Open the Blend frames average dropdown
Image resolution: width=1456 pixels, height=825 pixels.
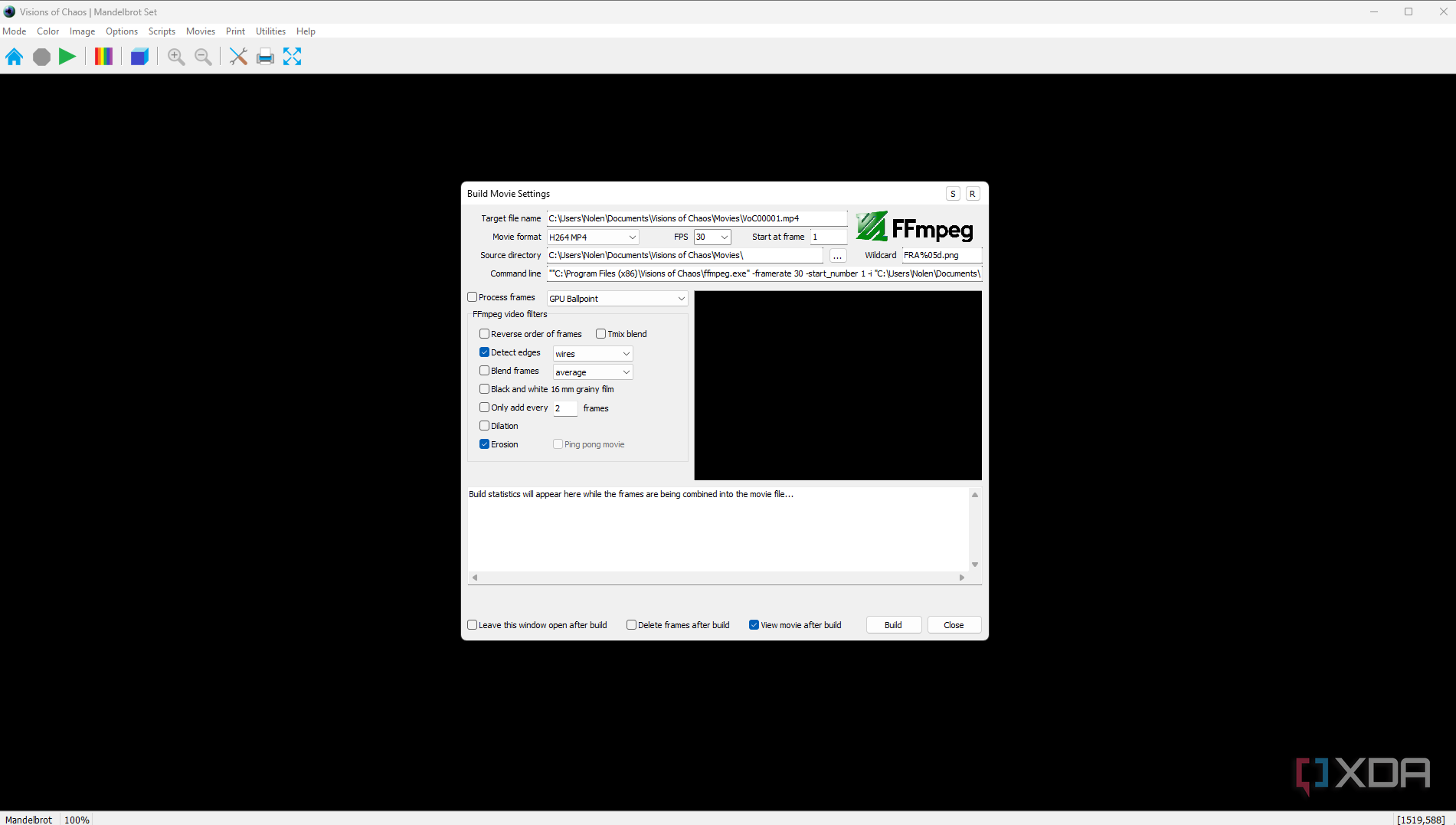coord(593,372)
